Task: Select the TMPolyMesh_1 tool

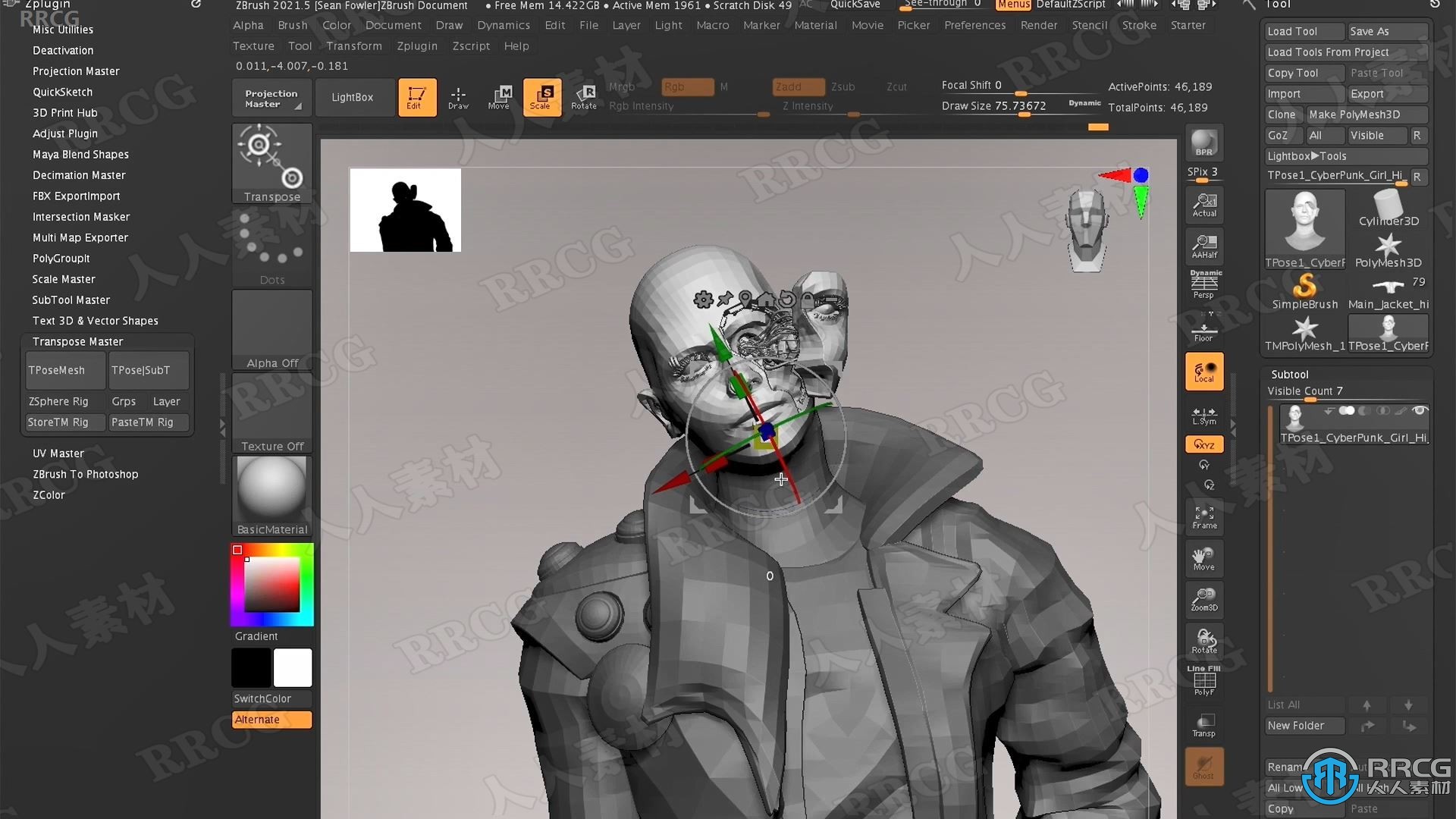Action: pyautogui.click(x=1305, y=334)
